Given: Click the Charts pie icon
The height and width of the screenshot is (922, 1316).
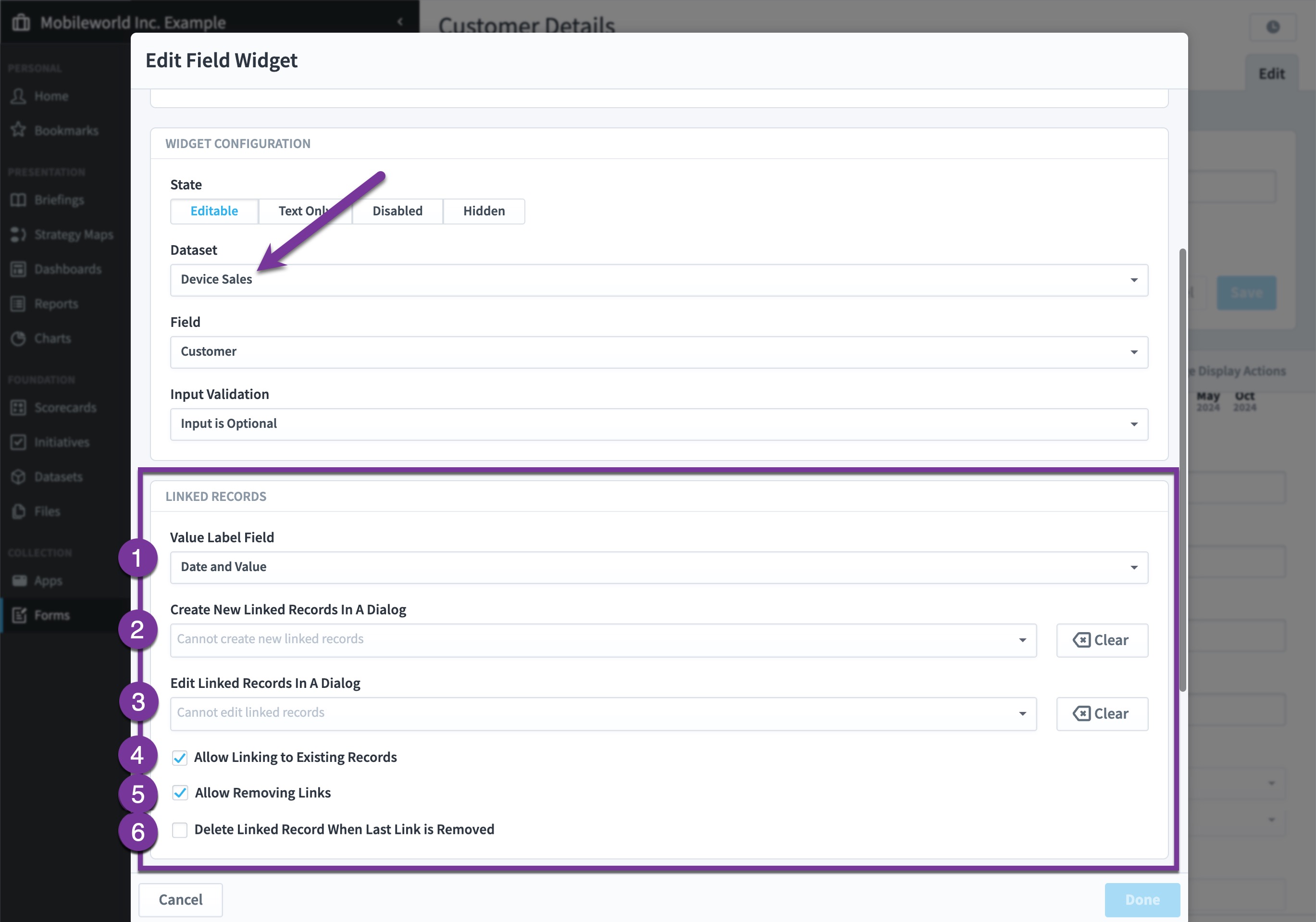Looking at the screenshot, I should [x=18, y=338].
